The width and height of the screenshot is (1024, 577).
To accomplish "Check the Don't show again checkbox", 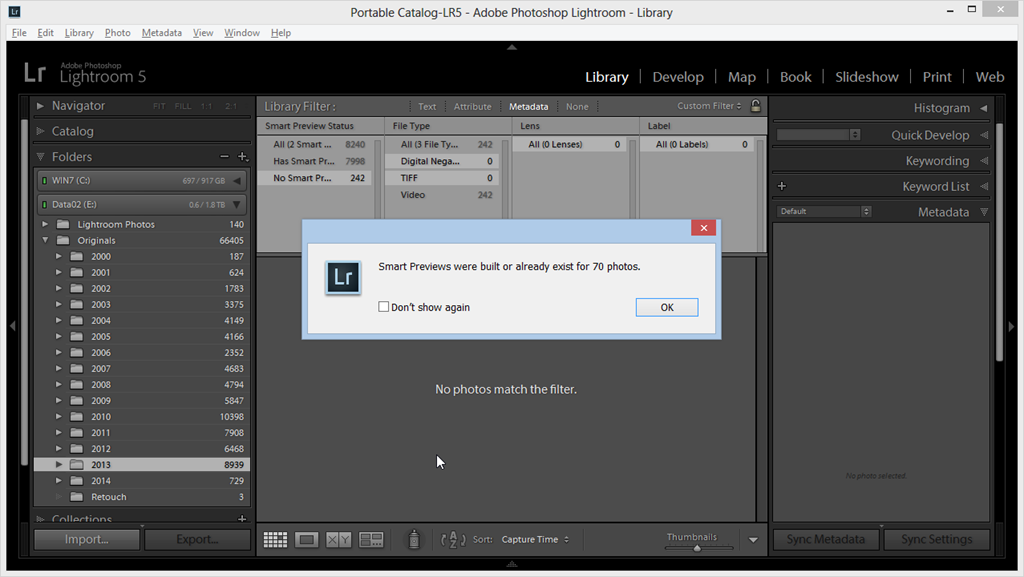I will [x=383, y=307].
